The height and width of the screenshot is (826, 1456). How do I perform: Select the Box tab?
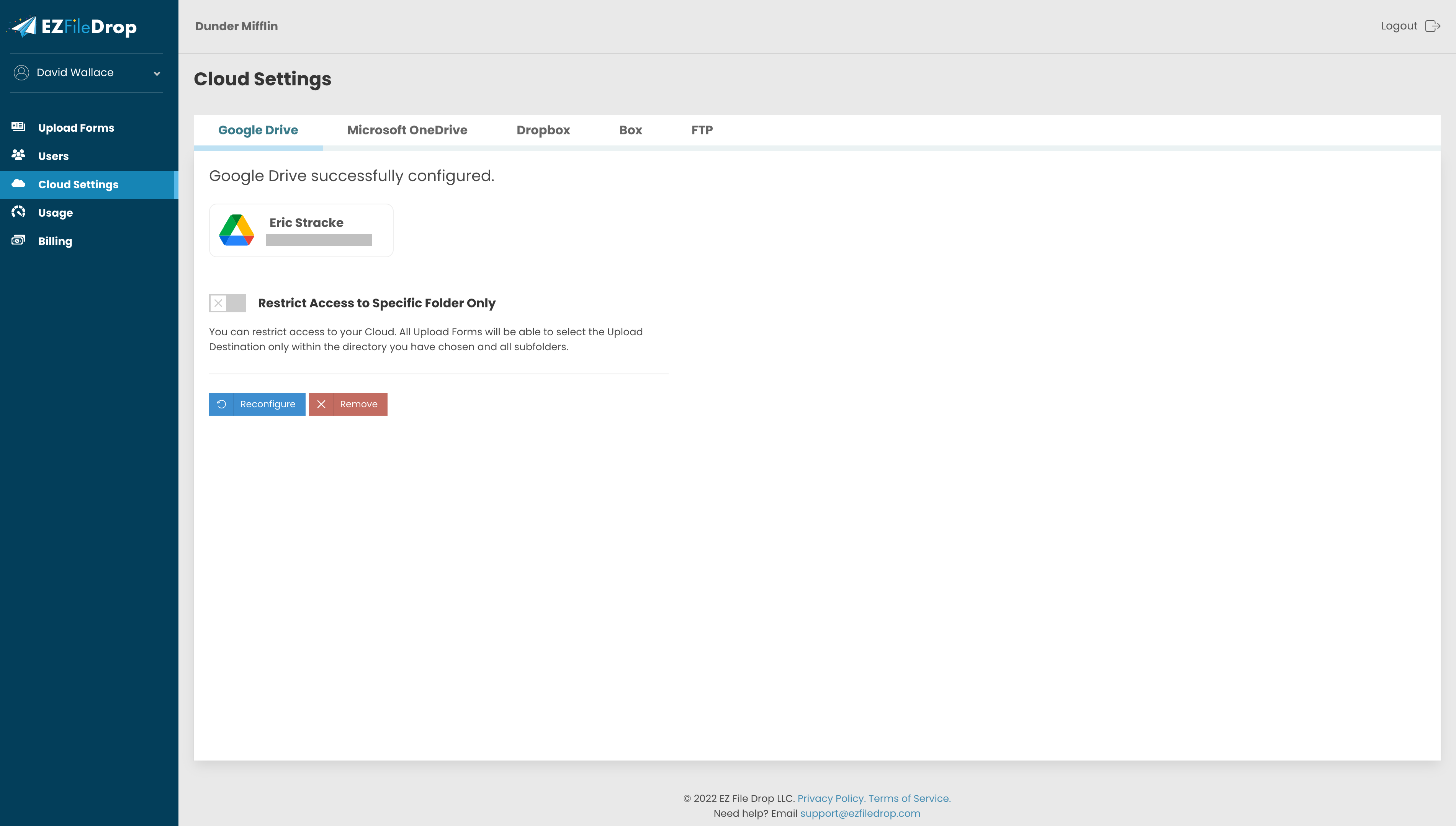click(x=630, y=130)
